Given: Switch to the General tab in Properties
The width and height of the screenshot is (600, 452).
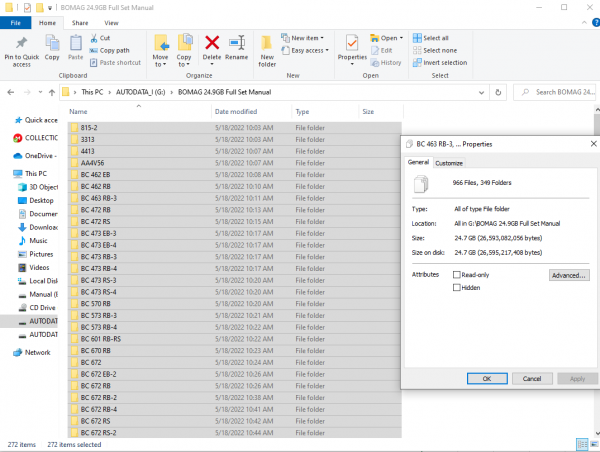Looking at the screenshot, I should click(x=418, y=162).
